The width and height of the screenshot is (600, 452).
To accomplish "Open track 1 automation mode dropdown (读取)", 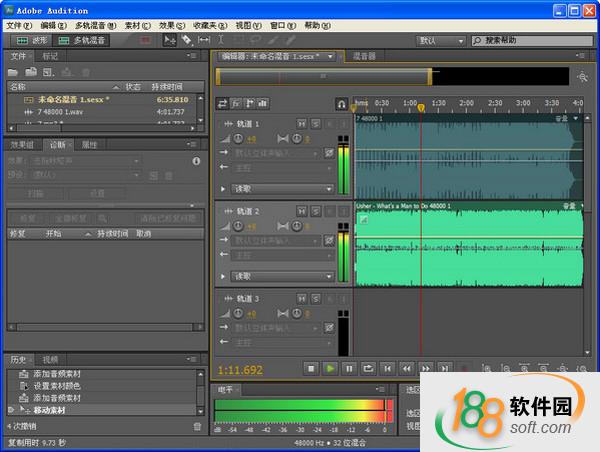I will tap(282, 188).
